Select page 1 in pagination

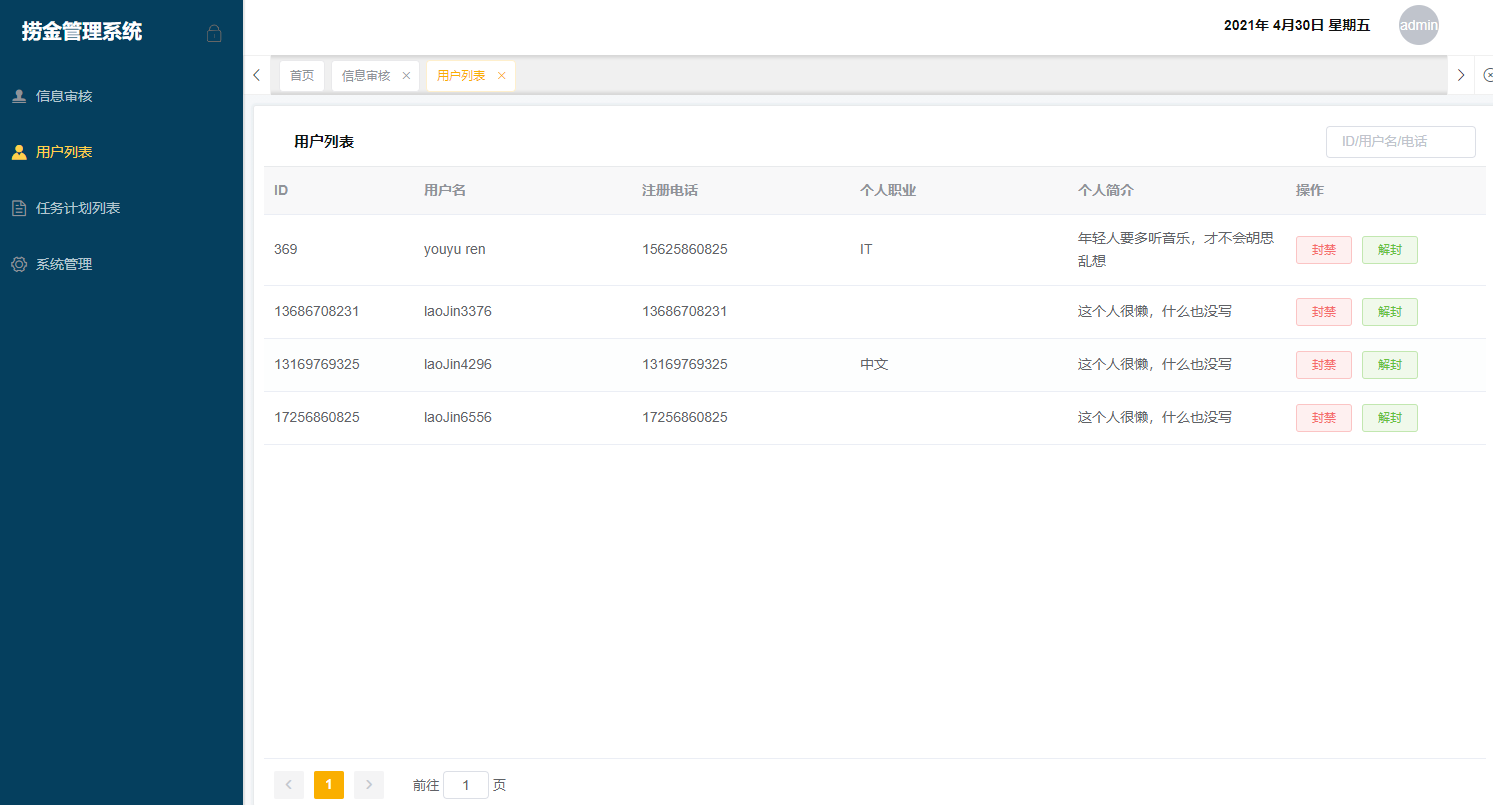click(x=329, y=785)
